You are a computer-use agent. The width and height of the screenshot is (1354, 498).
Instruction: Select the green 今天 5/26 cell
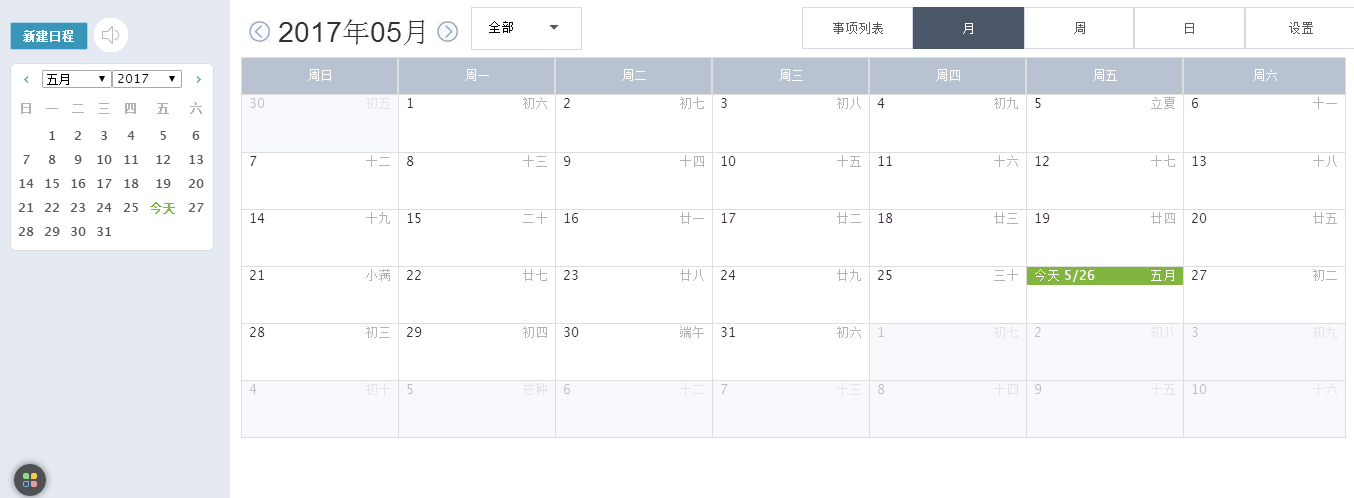click(x=1104, y=276)
